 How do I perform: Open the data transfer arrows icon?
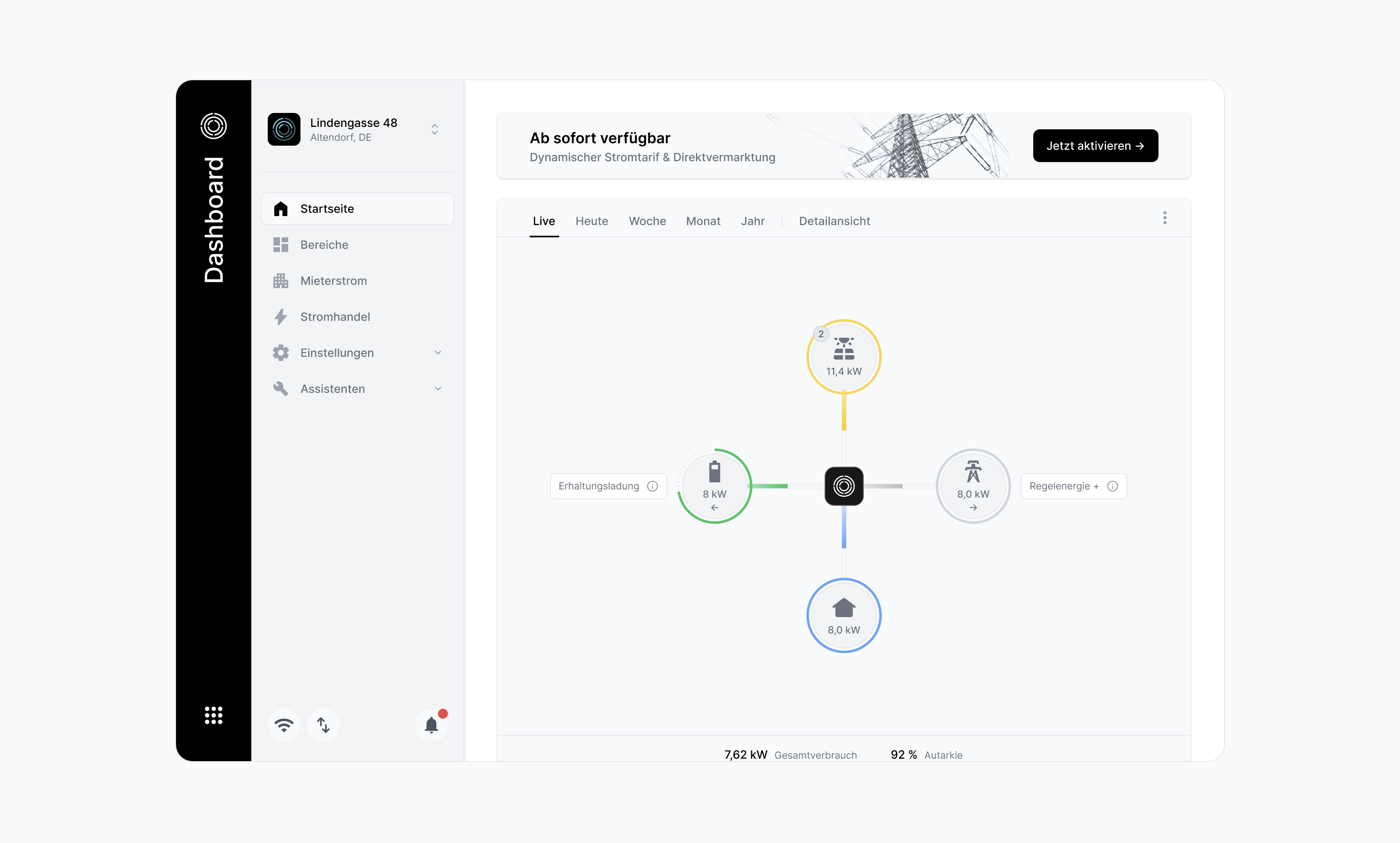[323, 725]
